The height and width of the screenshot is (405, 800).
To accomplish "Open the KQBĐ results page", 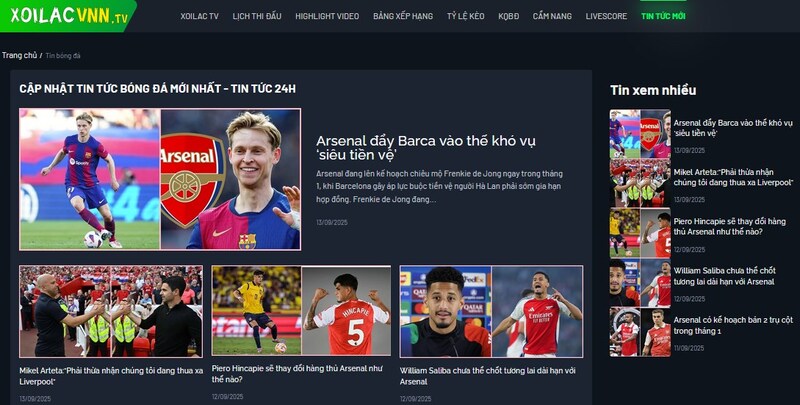I will tap(509, 16).
